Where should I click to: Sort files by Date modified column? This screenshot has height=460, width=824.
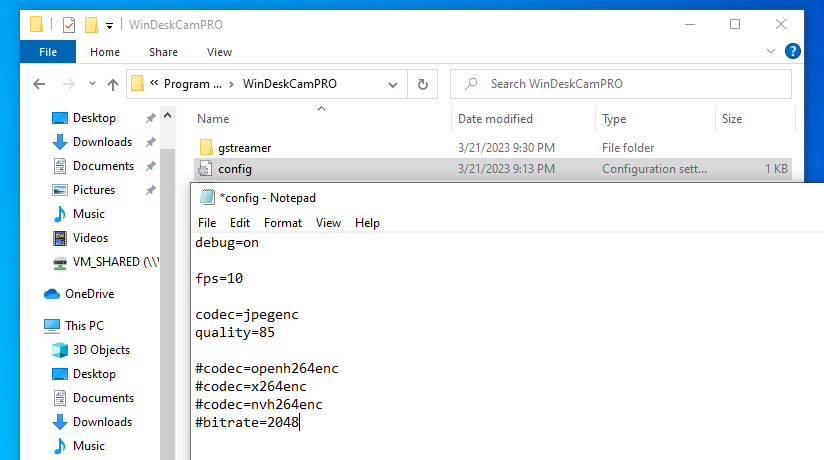point(495,119)
